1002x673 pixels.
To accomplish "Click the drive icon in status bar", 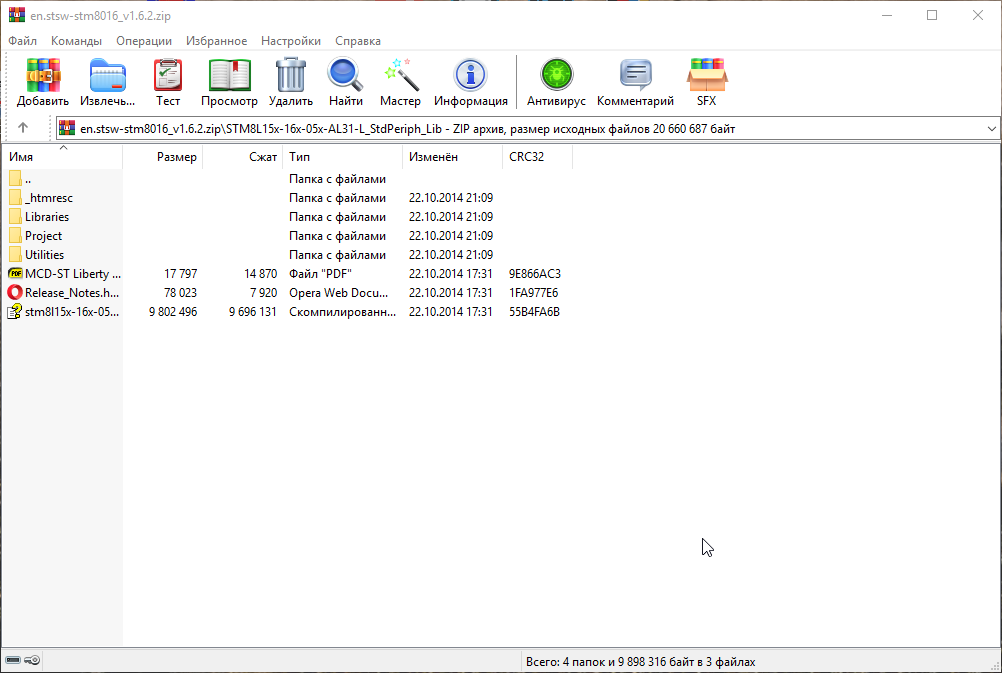I will (x=13, y=660).
